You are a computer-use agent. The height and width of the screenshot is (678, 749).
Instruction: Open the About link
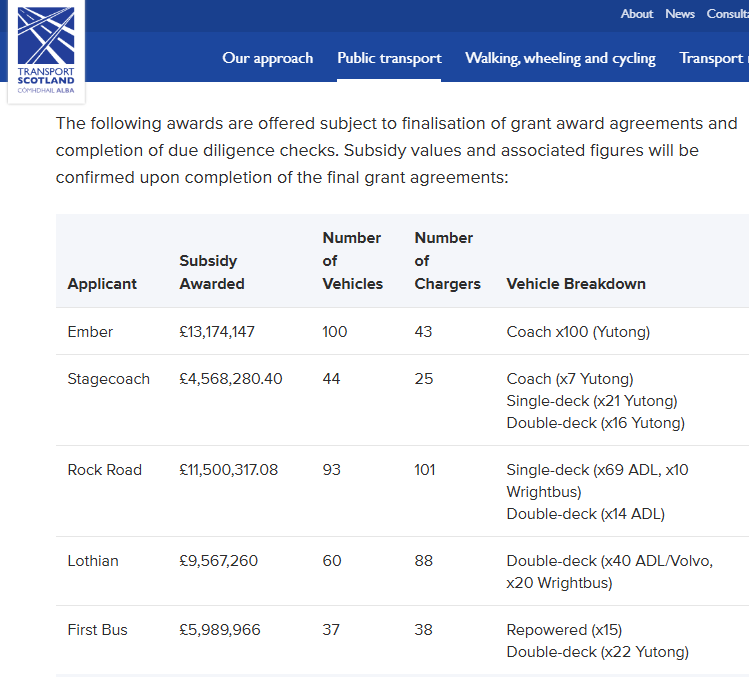click(636, 14)
